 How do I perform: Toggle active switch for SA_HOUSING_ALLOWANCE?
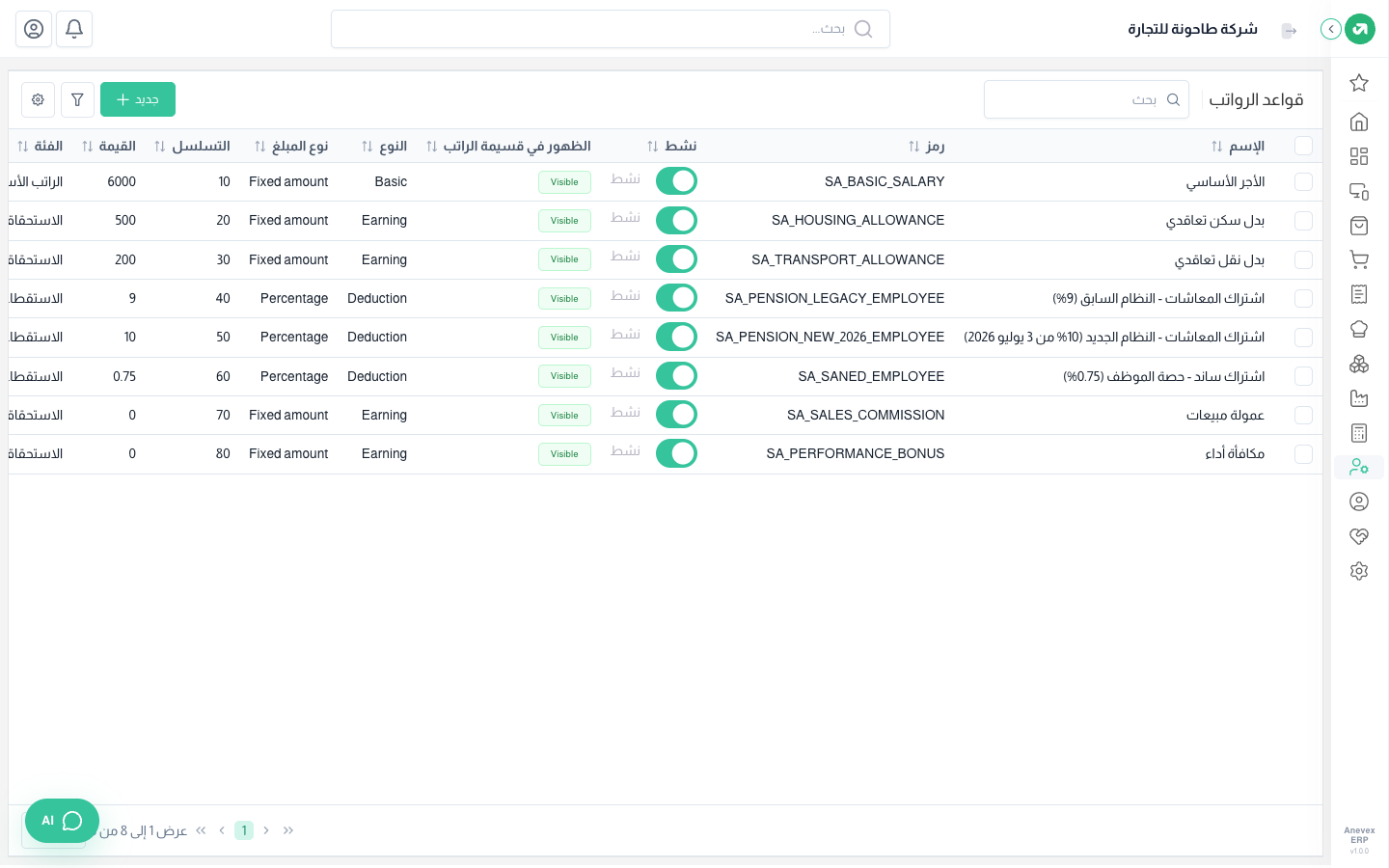(676, 220)
